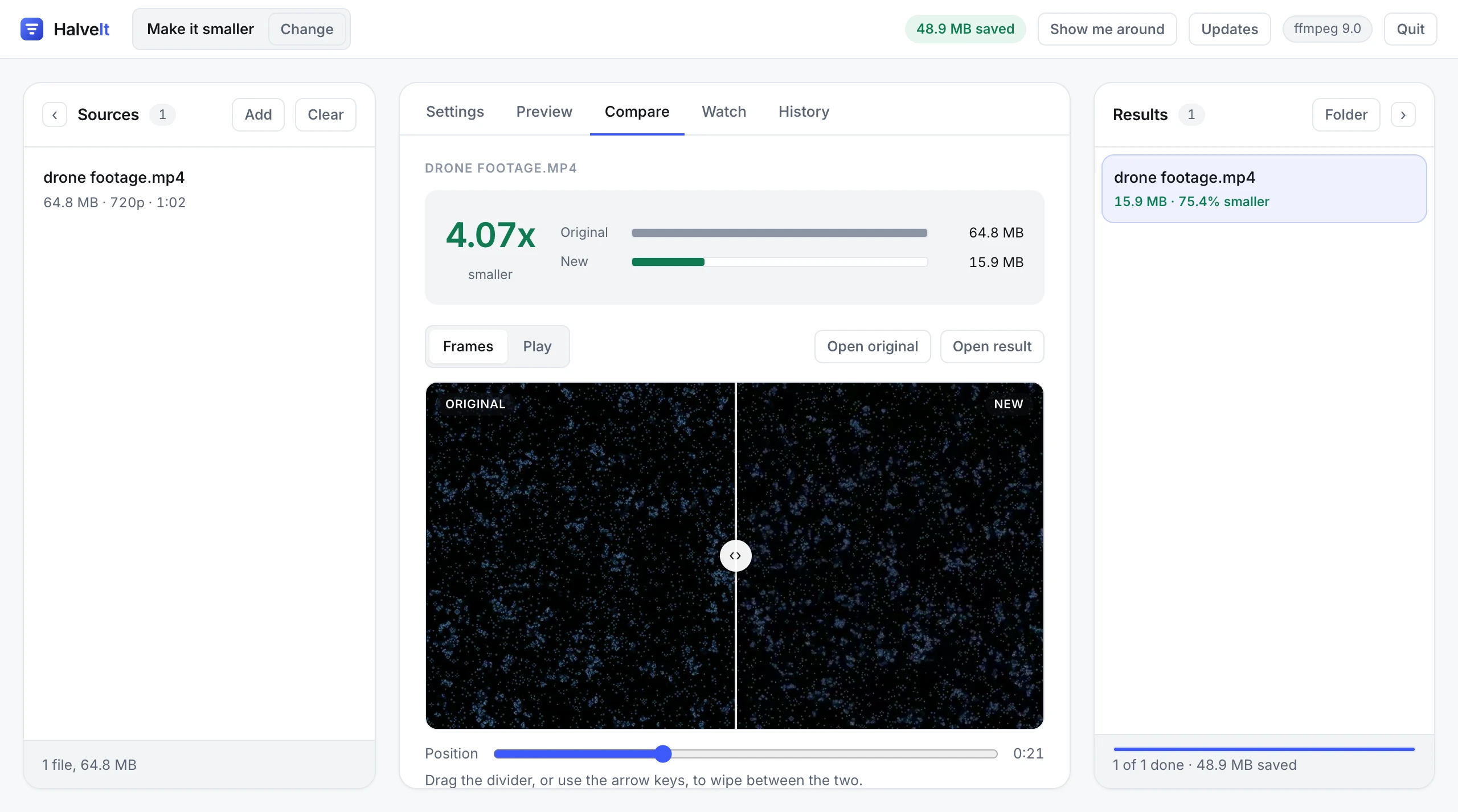
Task: Select drone footage.mp4 result card
Action: (x=1264, y=188)
